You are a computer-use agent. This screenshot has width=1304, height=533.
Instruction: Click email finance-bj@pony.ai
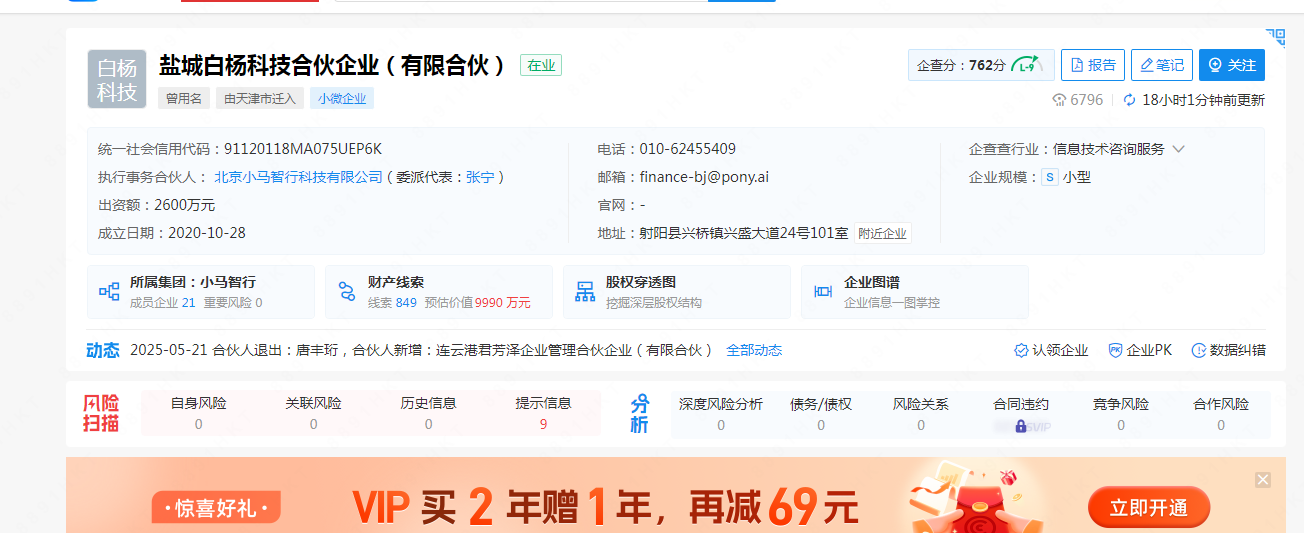click(704, 177)
